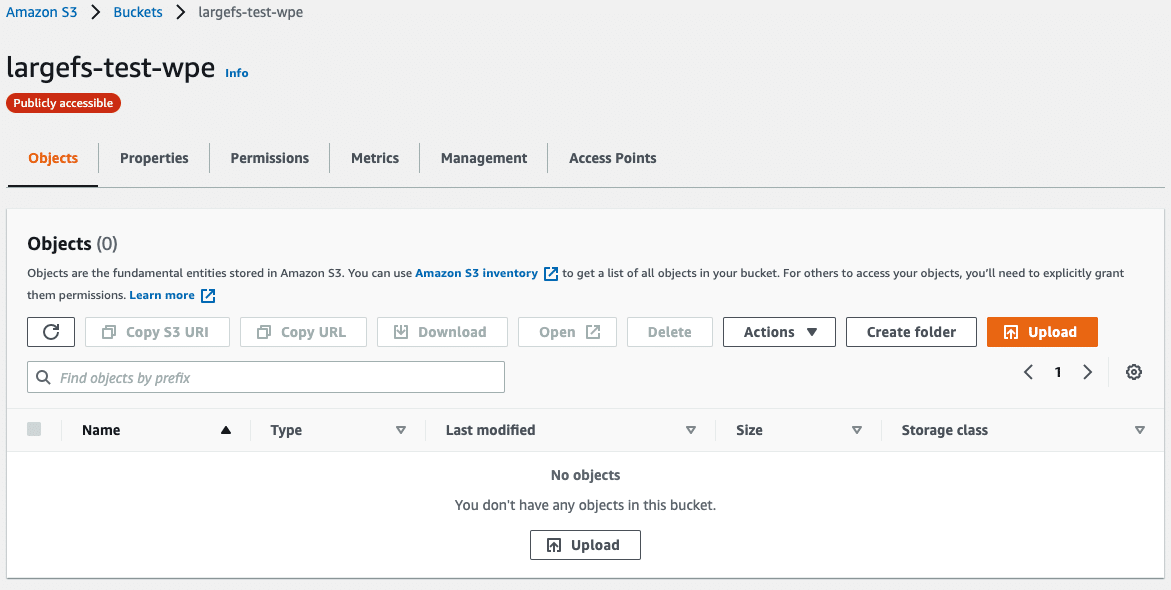Screen dimensions: 1171x590
Task: Go to previous page with left chevron
Action: (x=1028, y=372)
